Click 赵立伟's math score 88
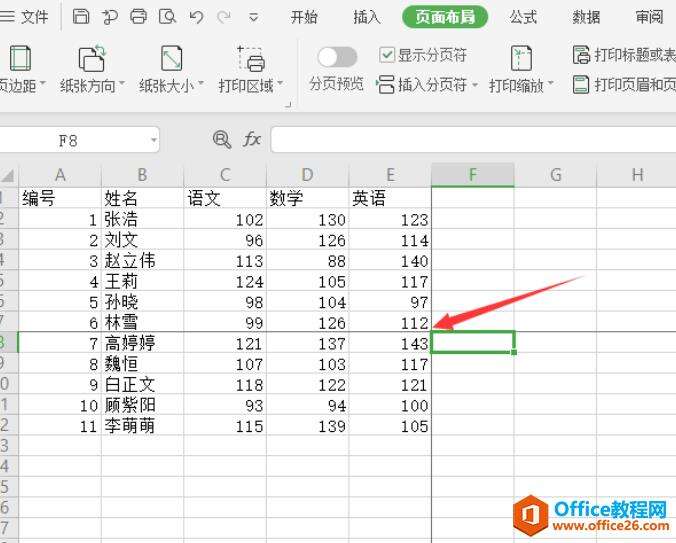Viewport: 676px width, 543px height. click(x=307, y=260)
